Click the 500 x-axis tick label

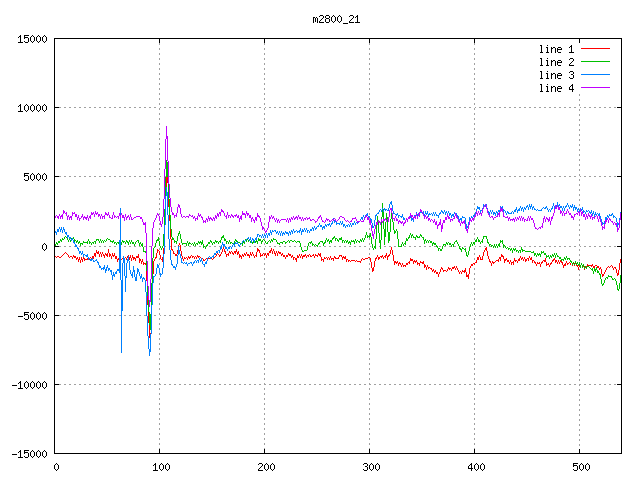(580, 467)
